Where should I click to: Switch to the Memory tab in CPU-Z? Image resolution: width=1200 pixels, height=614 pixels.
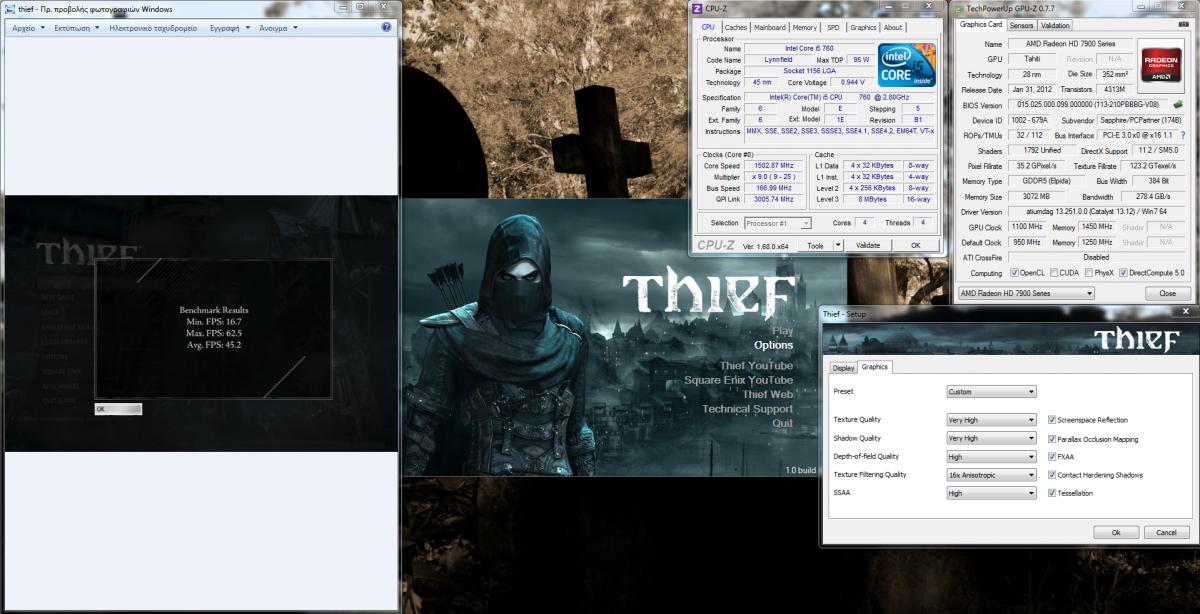pyautogui.click(x=805, y=28)
